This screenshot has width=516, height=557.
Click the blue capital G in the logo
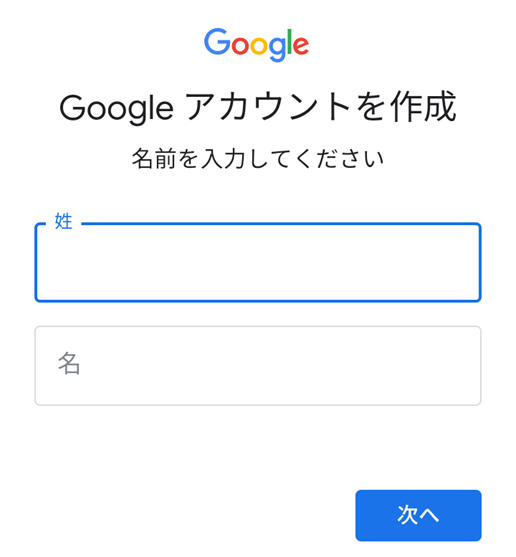pos(217,41)
